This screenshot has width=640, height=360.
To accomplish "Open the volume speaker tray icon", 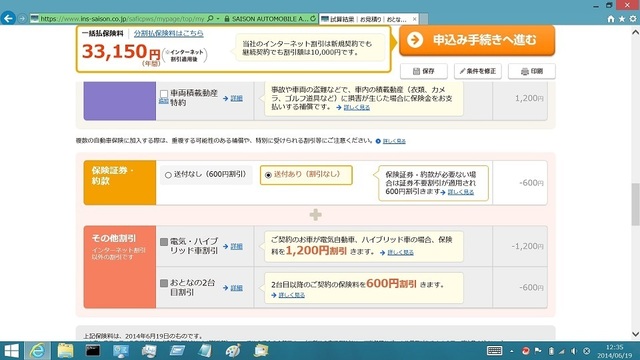I will point(574,351).
